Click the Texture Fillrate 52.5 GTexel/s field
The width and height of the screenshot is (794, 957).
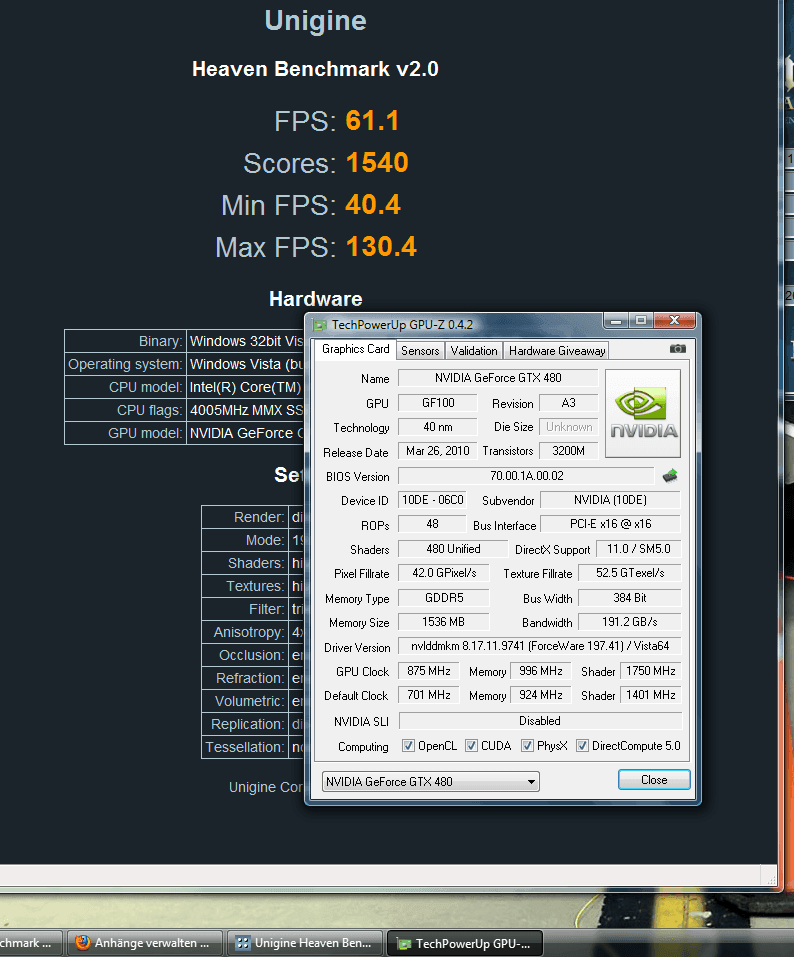coord(630,573)
